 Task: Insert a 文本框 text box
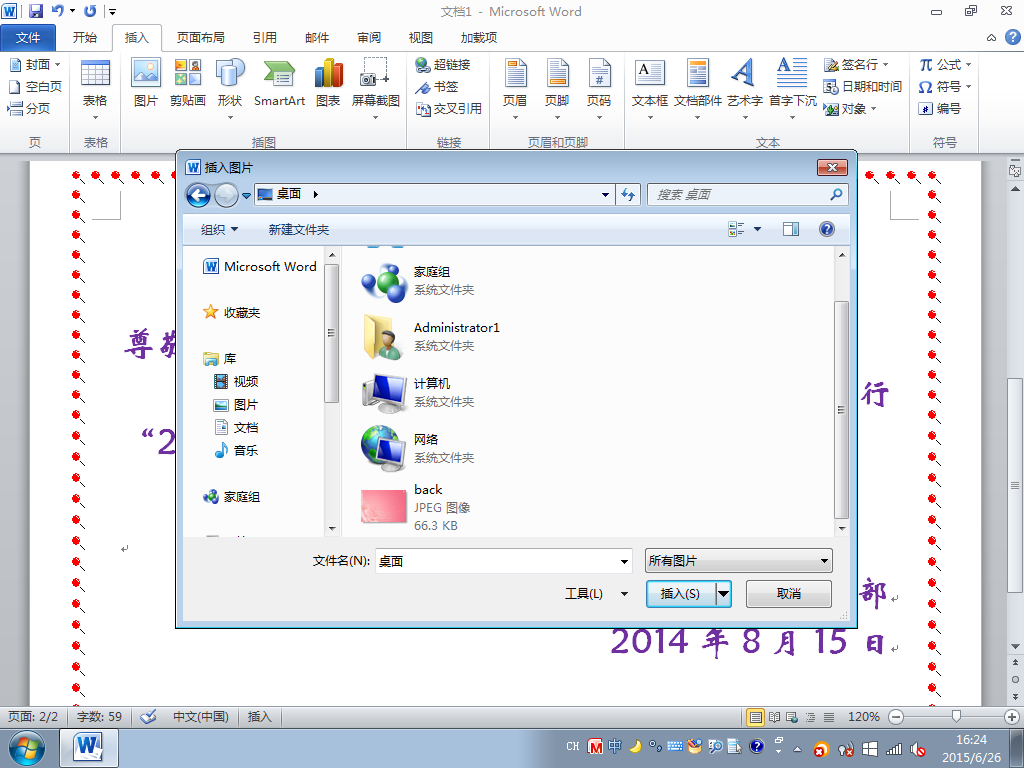[650, 88]
